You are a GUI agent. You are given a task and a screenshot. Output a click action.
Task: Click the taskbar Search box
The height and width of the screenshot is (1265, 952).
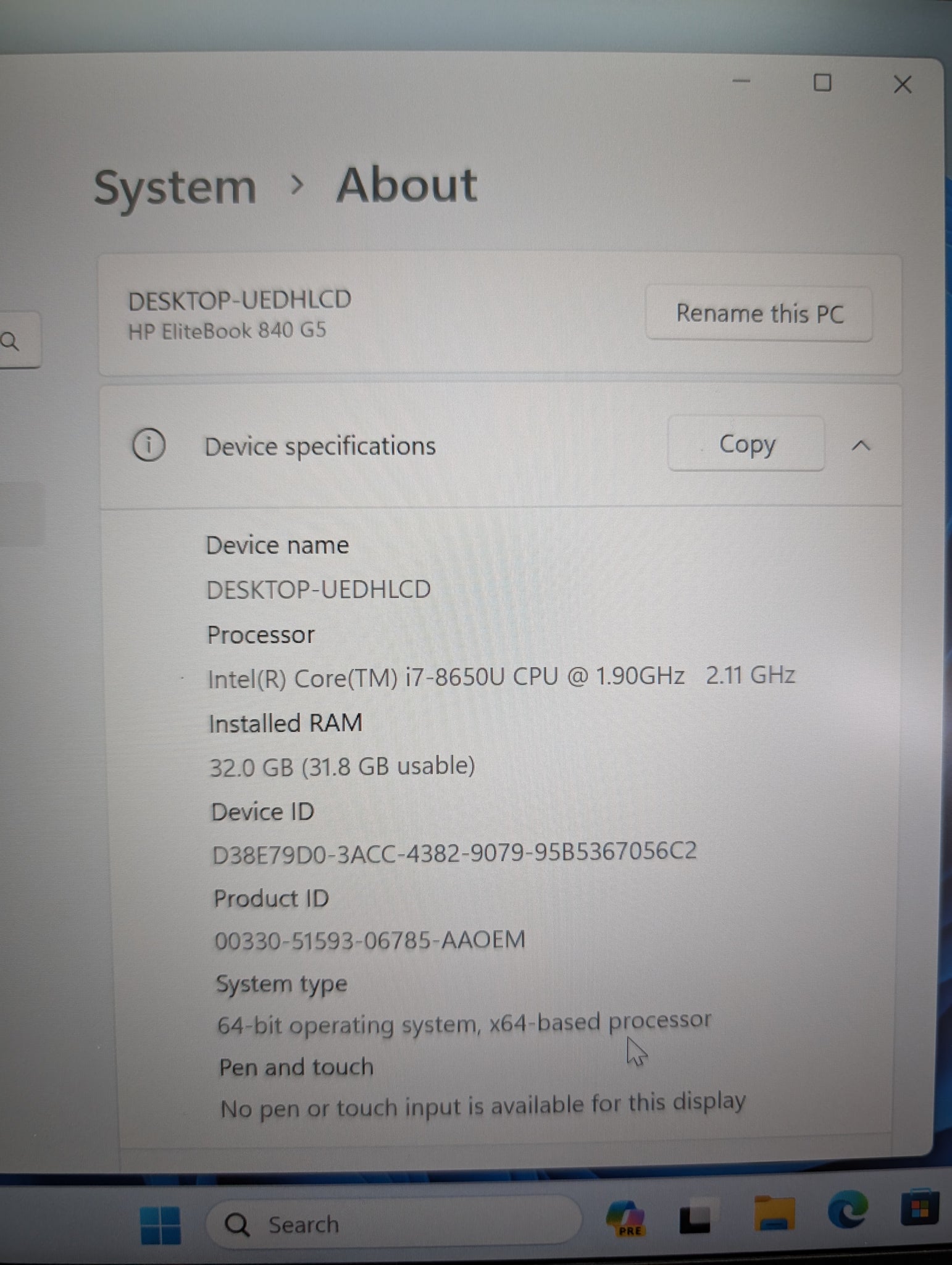coord(393,1224)
